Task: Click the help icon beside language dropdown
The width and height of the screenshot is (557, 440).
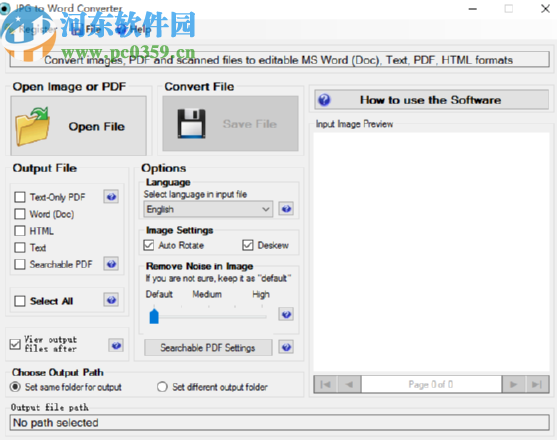Action: point(286,209)
